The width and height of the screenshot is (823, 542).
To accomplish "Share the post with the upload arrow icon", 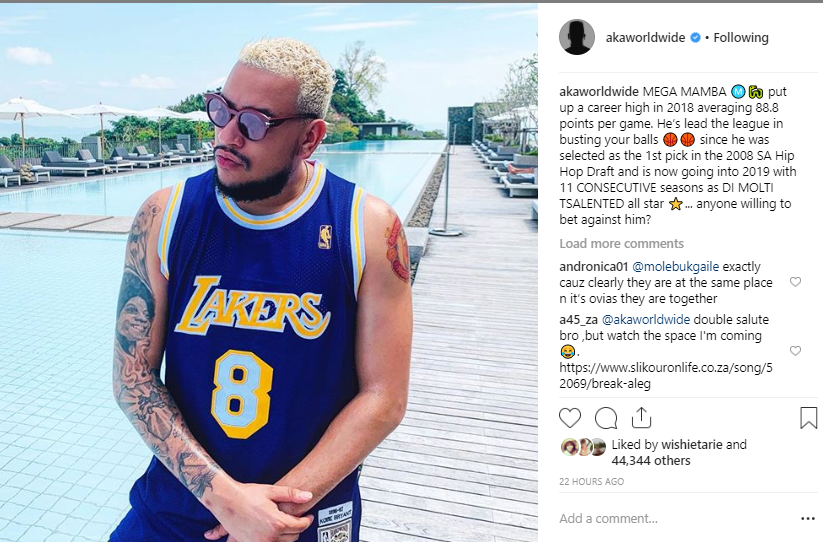I will click(x=641, y=418).
